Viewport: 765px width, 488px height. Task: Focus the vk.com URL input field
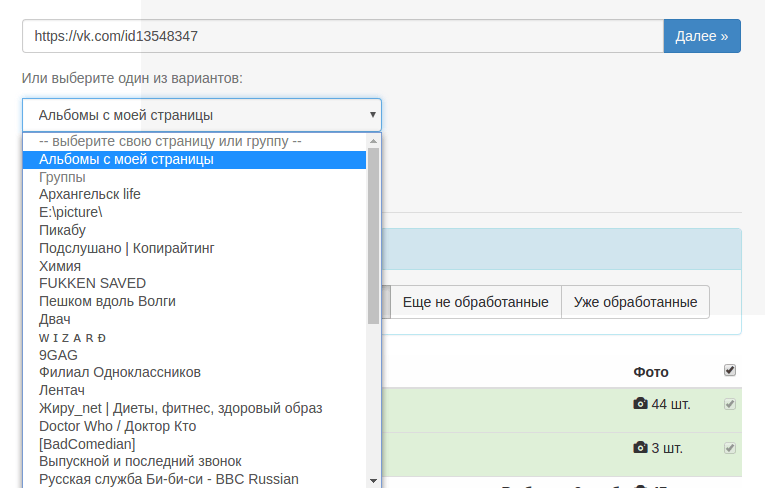pos(343,36)
